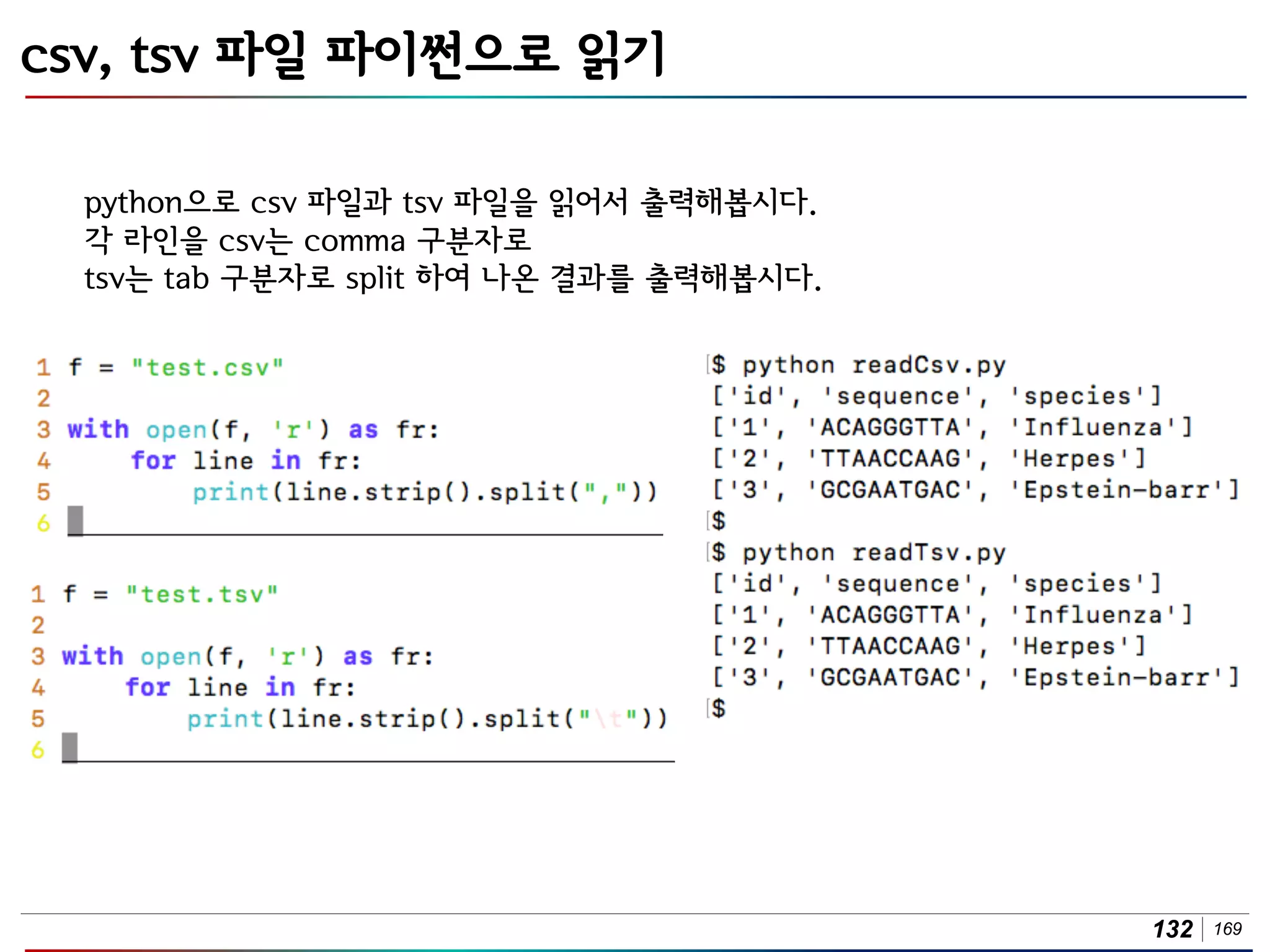Click the "test.csv" string in code
The height and width of the screenshot is (952, 1270).
pos(207,368)
